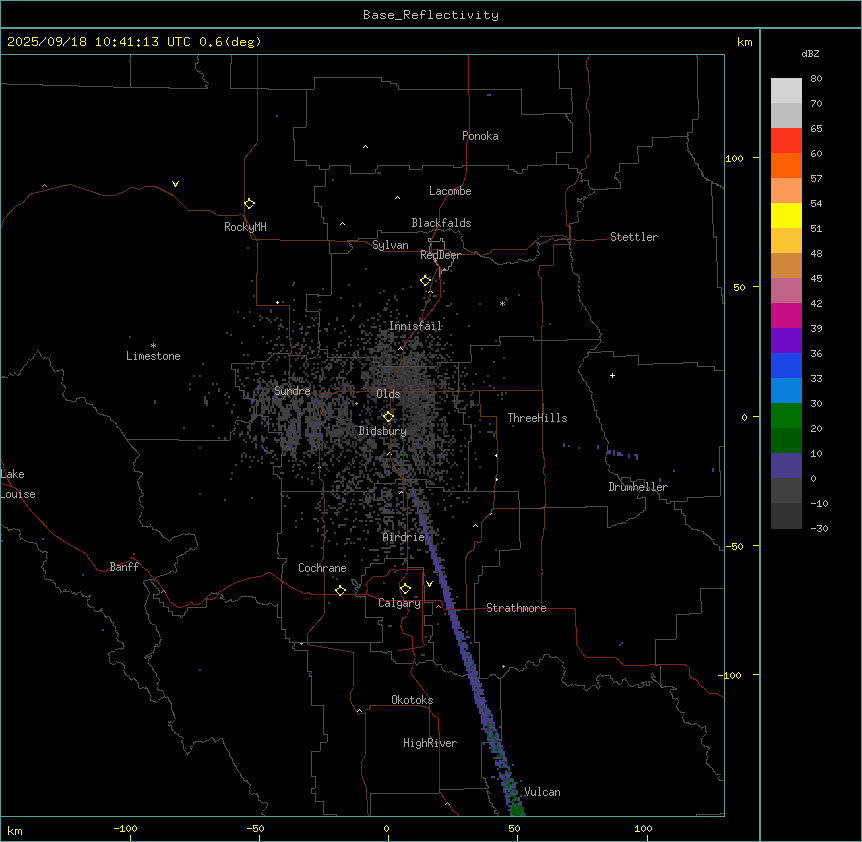
Task: Click the white asterisk marker above Limestone
Action: (153, 345)
